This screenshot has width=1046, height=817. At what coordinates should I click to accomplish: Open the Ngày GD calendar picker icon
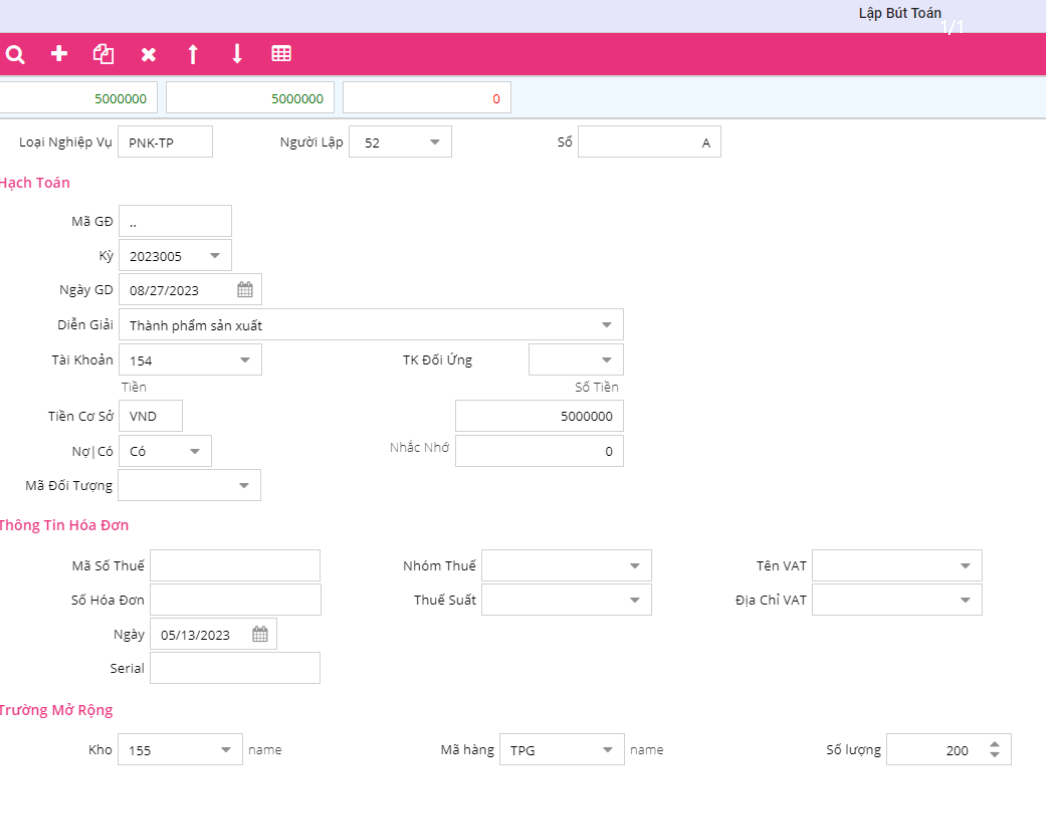pos(245,290)
